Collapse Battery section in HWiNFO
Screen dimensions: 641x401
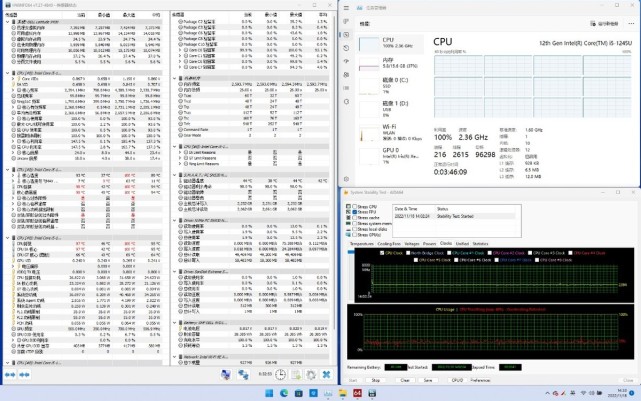(175, 323)
